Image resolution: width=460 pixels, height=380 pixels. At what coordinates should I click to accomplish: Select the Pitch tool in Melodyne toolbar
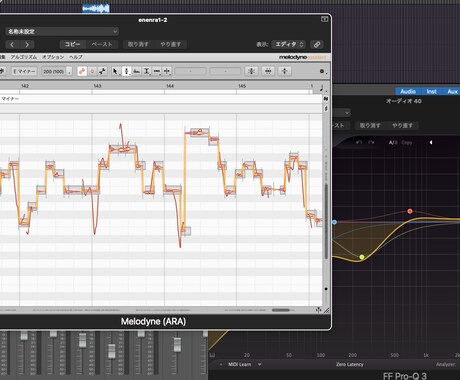click(x=126, y=71)
